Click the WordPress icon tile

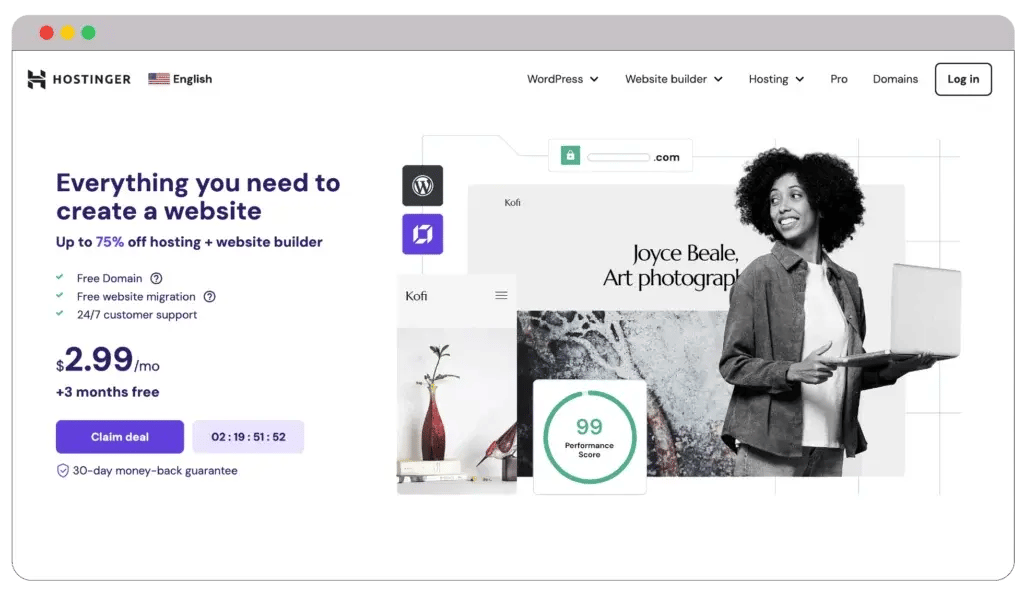click(x=422, y=186)
